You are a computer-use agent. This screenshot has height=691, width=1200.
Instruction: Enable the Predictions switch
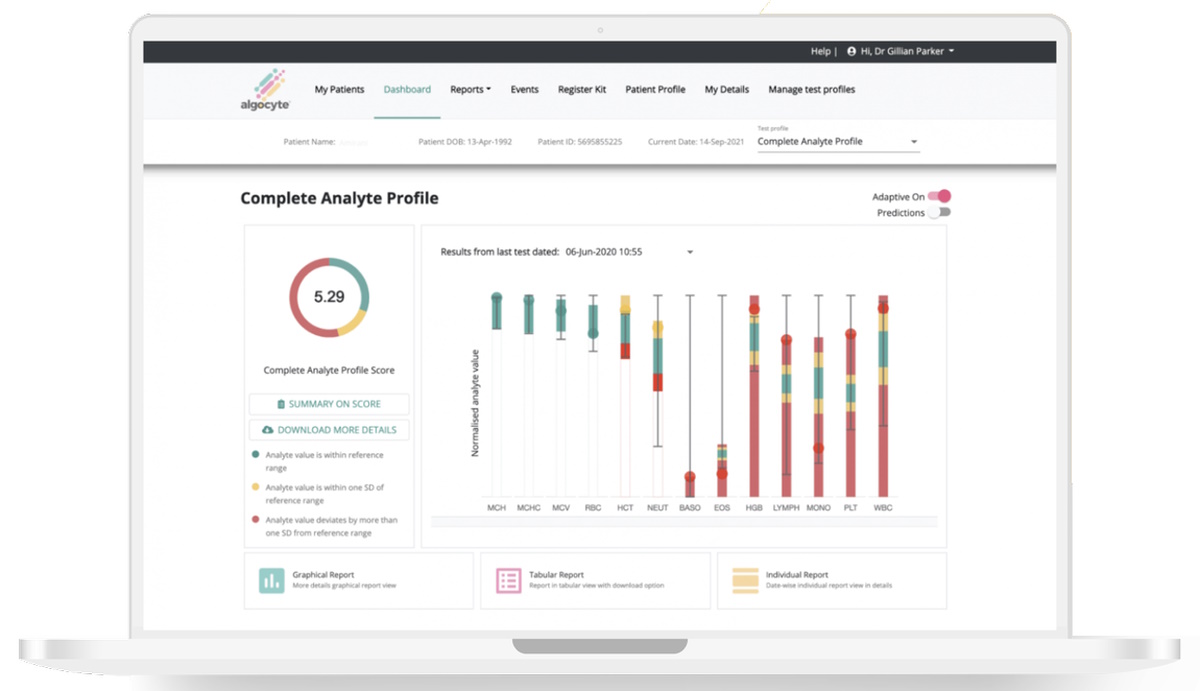[x=939, y=212]
